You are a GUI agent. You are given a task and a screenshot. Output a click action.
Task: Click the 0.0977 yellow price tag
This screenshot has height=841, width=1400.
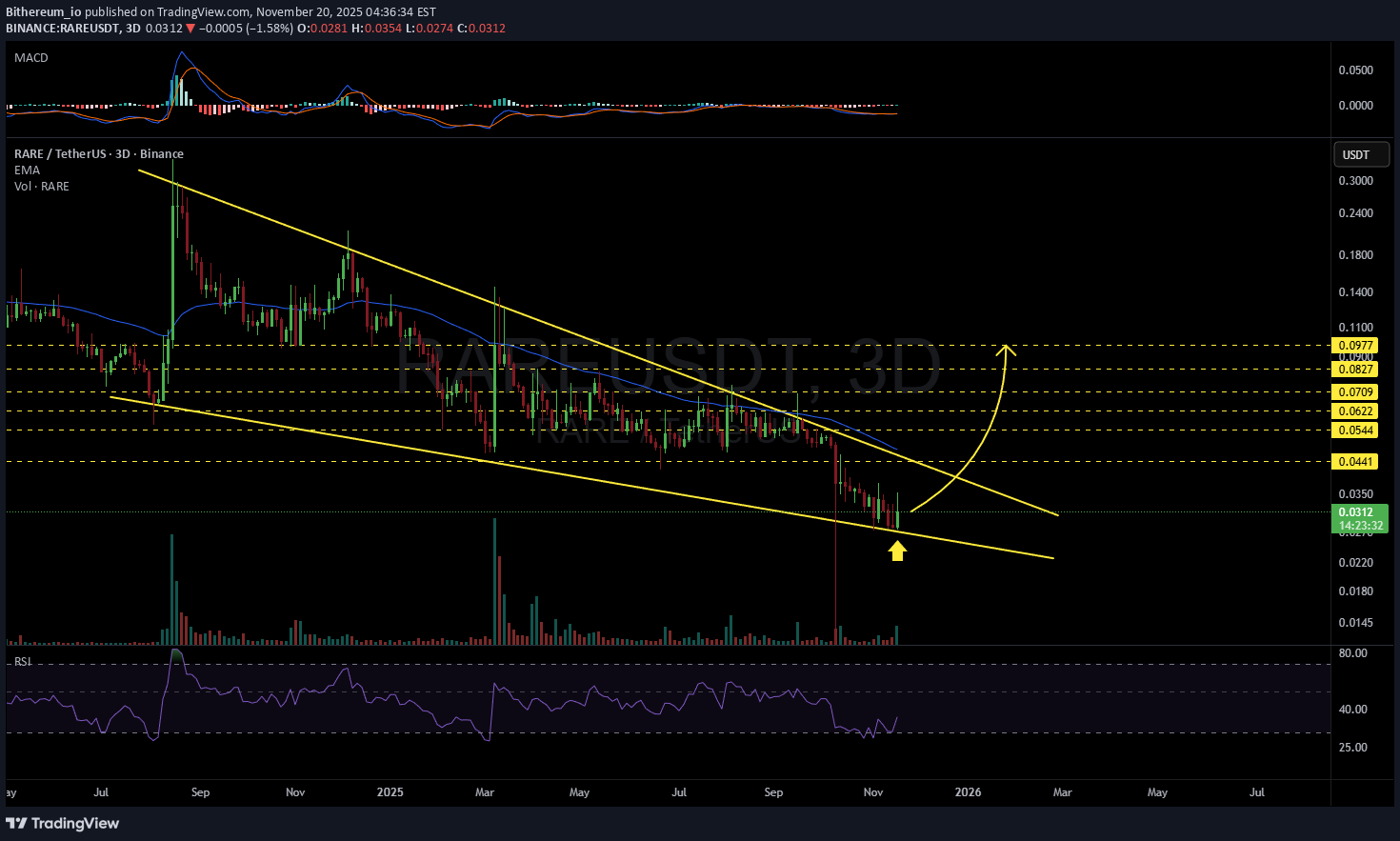tap(1355, 346)
